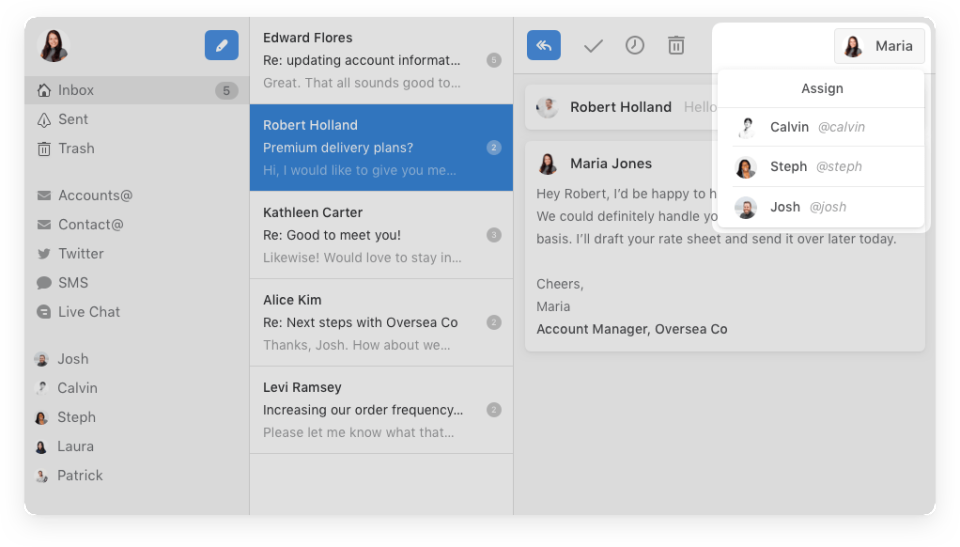This screenshot has width=960, height=547.
Task: Open the Maria assignee dropdown
Action: (879, 46)
